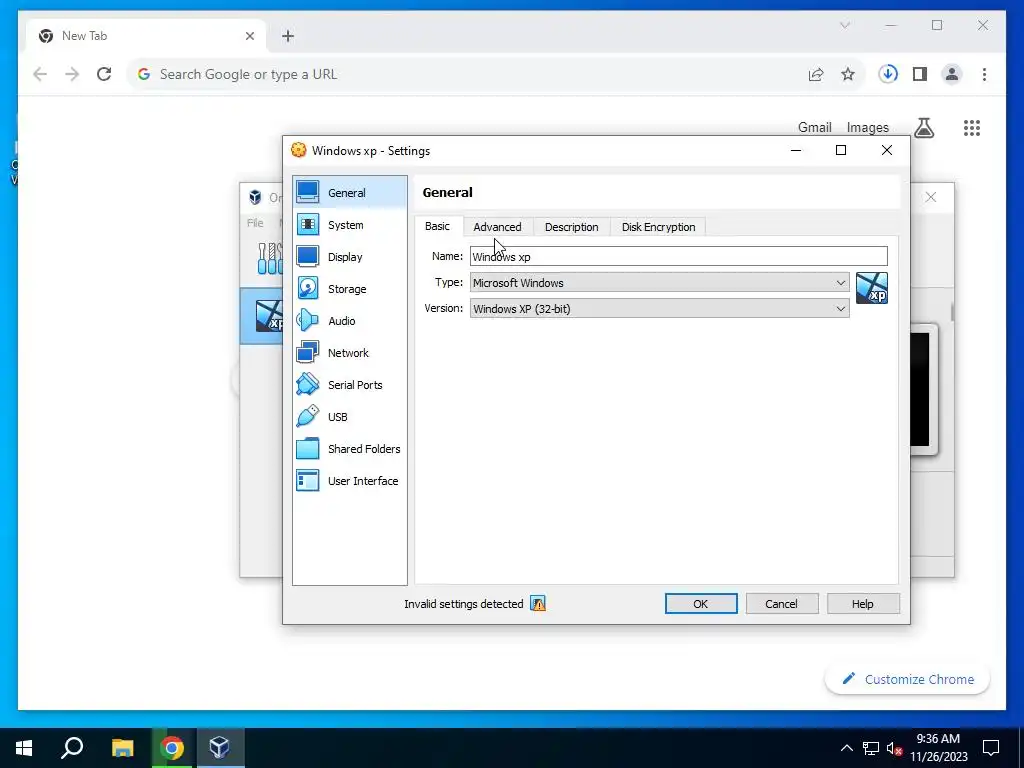Image resolution: width=1024 pixels, height=768 pixels.
Task: Click Chrome's downloads icon
Action: [x=888, y=74]
